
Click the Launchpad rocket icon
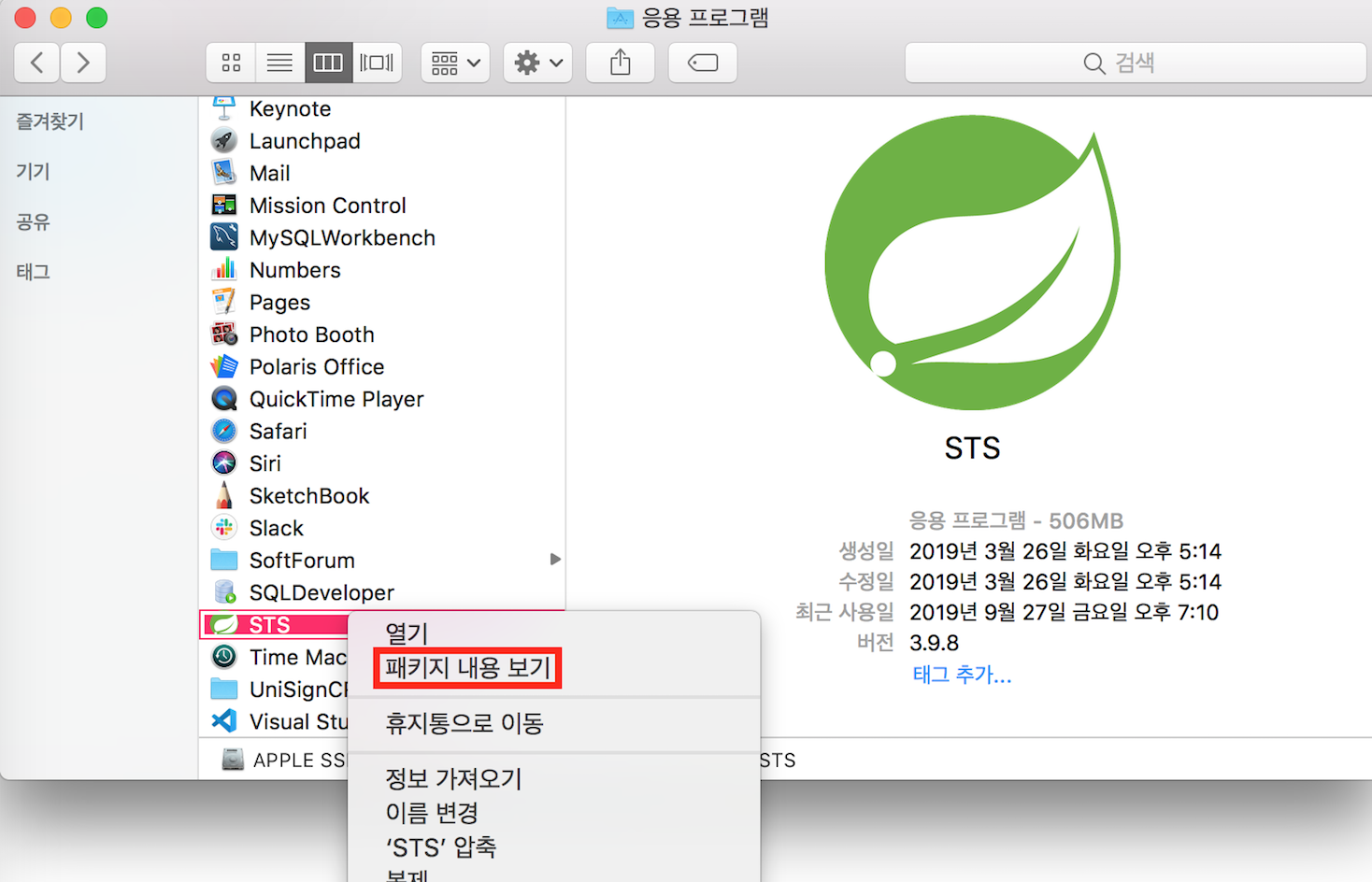click(x=224, y=141)
